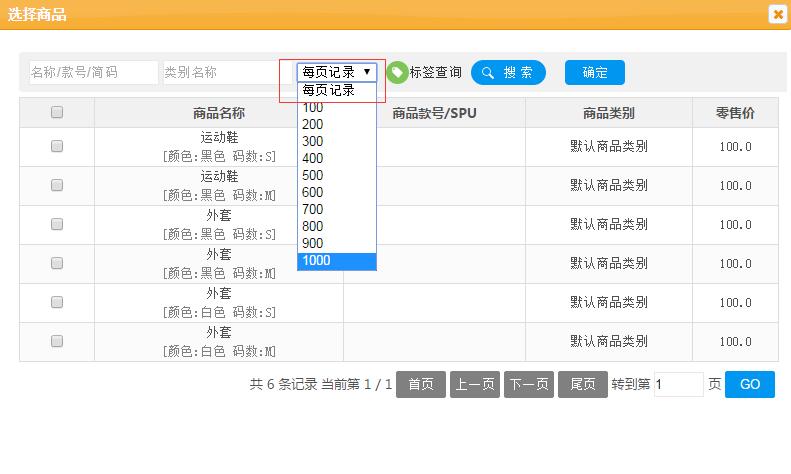Click price 100.0 in 外套 白色 码数:M row
Screen dimensions: 791x474
coord(736,341)
